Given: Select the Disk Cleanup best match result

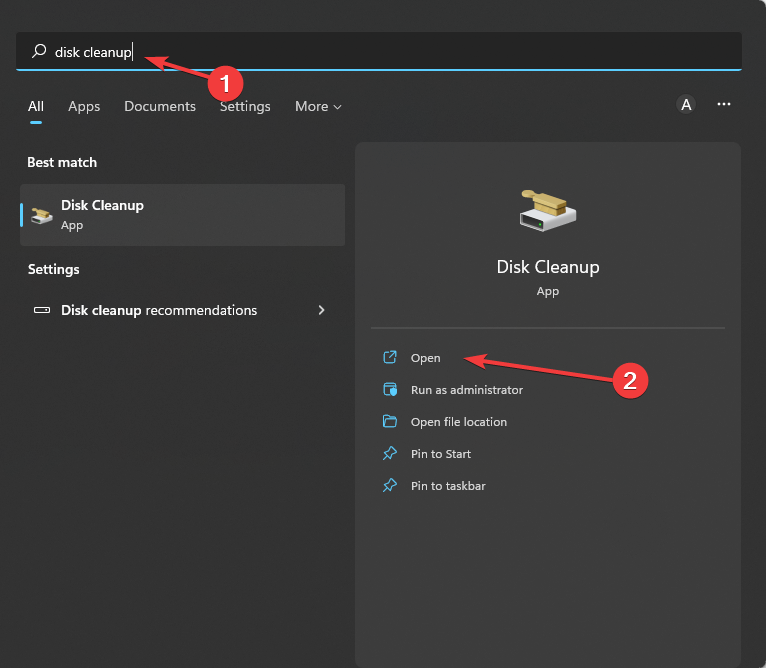Looking at the screenshot, I should pos(182,215).
